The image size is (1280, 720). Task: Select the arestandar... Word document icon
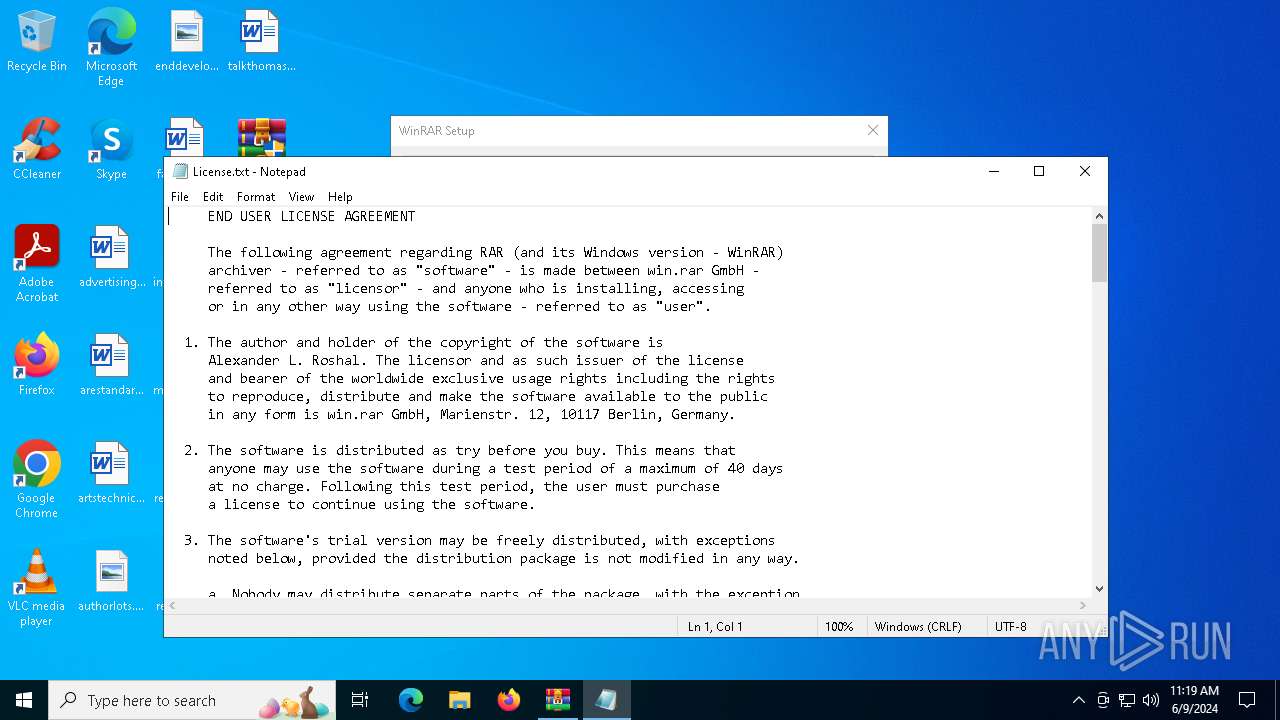pyautogui.click(x=111, y=366)
